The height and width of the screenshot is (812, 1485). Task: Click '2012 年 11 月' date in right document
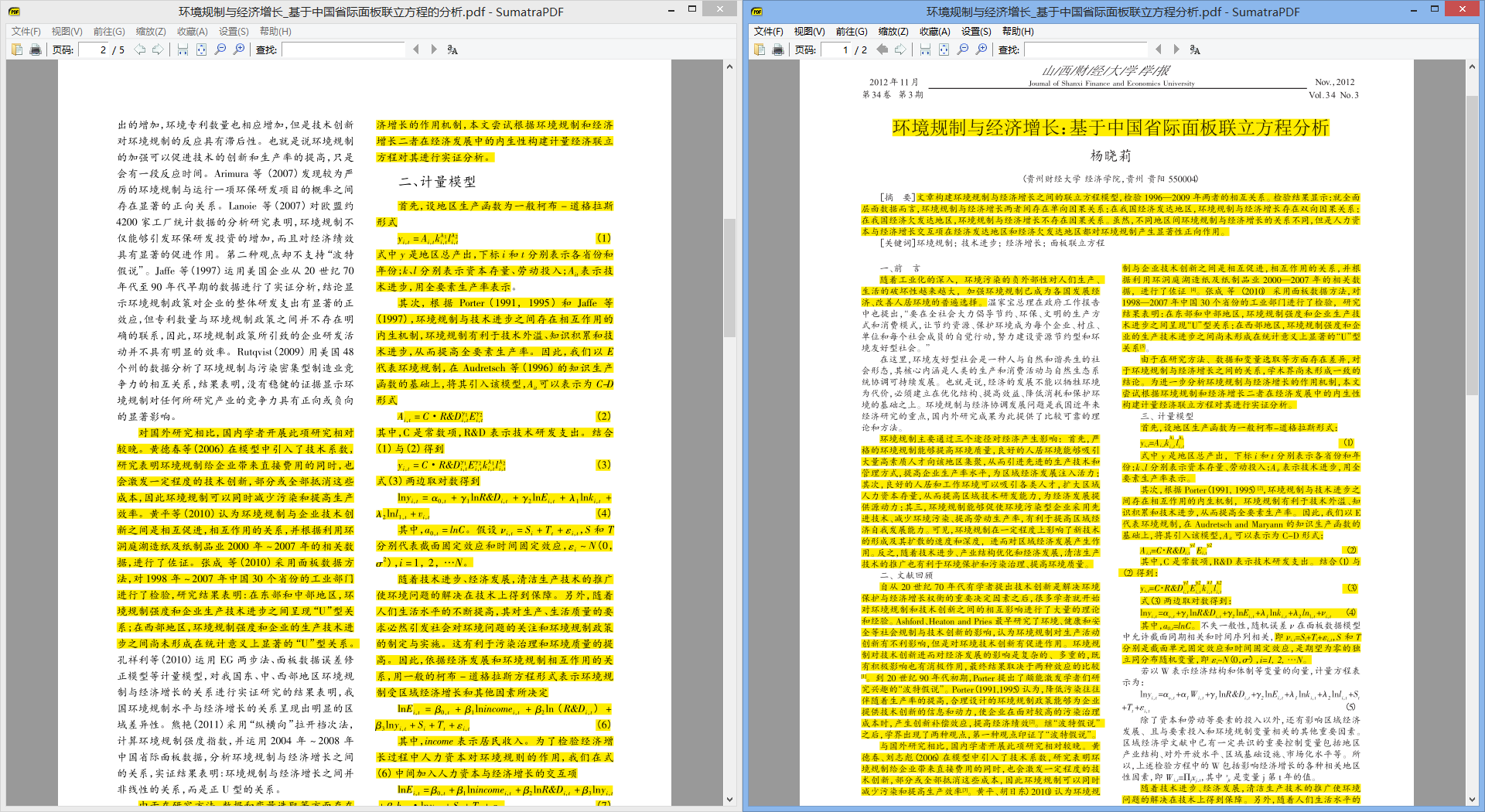point(893,82)
